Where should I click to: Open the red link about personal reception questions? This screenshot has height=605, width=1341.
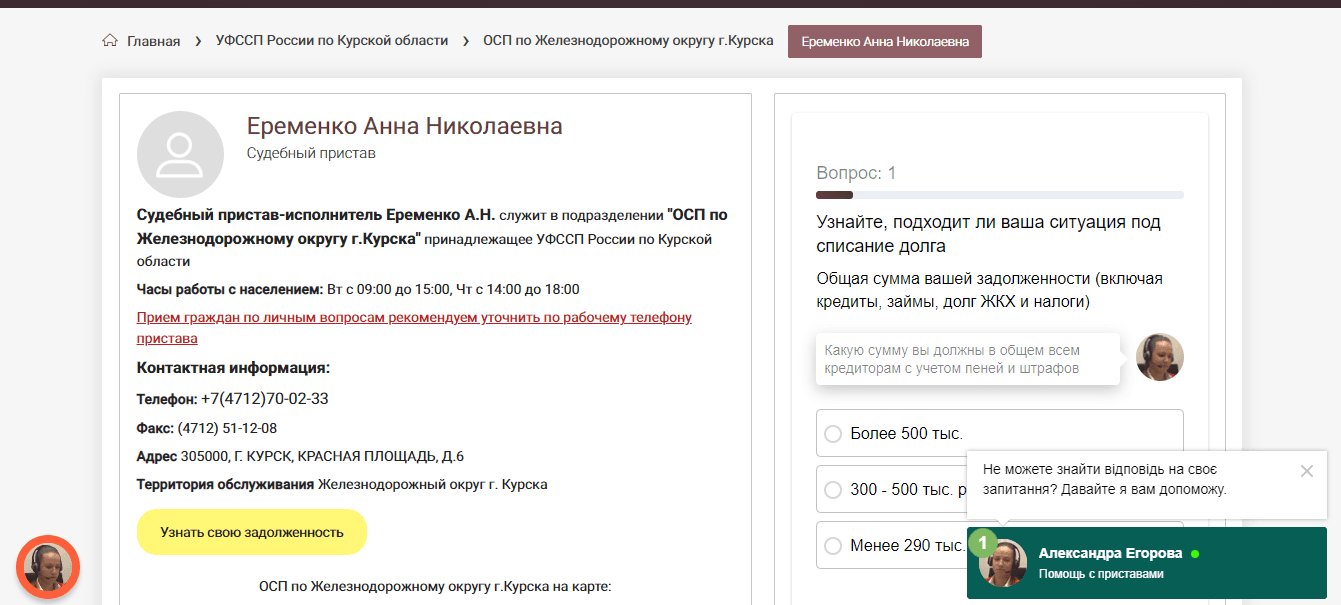click(x=413, y=317)
